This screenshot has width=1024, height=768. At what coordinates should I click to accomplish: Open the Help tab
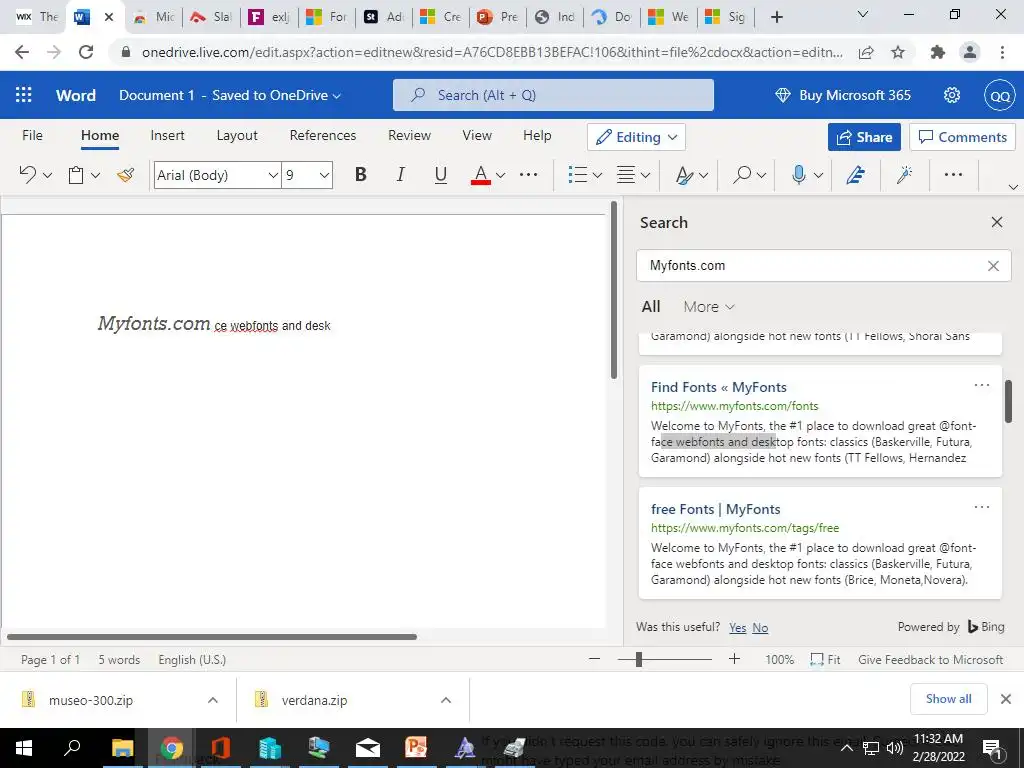pos(537,135)
